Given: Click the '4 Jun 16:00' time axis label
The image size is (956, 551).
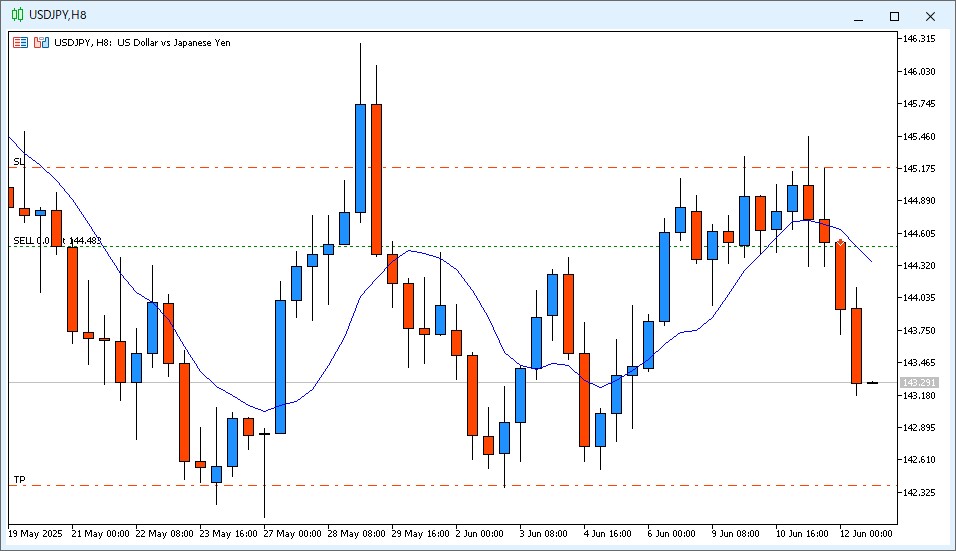Looking at the screenshot, I should 607,534.
